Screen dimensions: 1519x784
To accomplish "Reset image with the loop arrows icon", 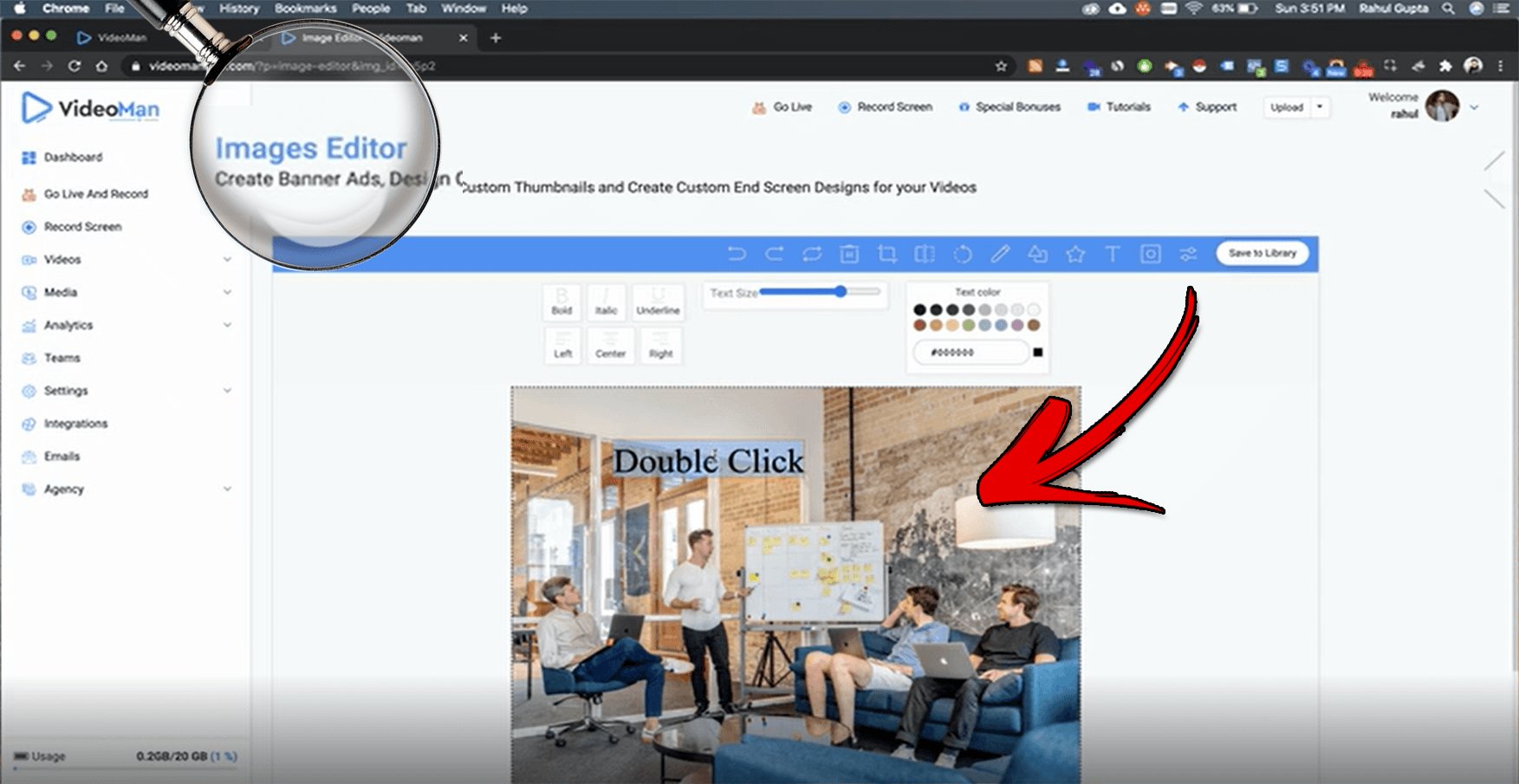I will tap(812, 254).
